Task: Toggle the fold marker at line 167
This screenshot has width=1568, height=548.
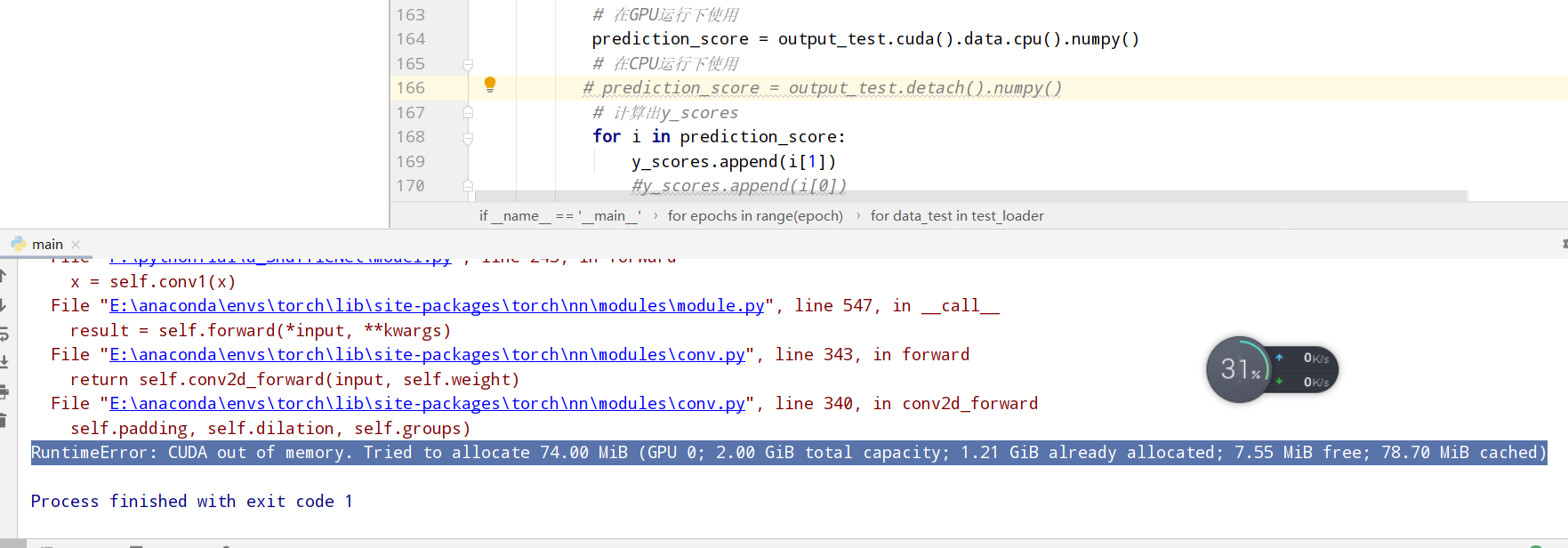Action: pos(468,113)
